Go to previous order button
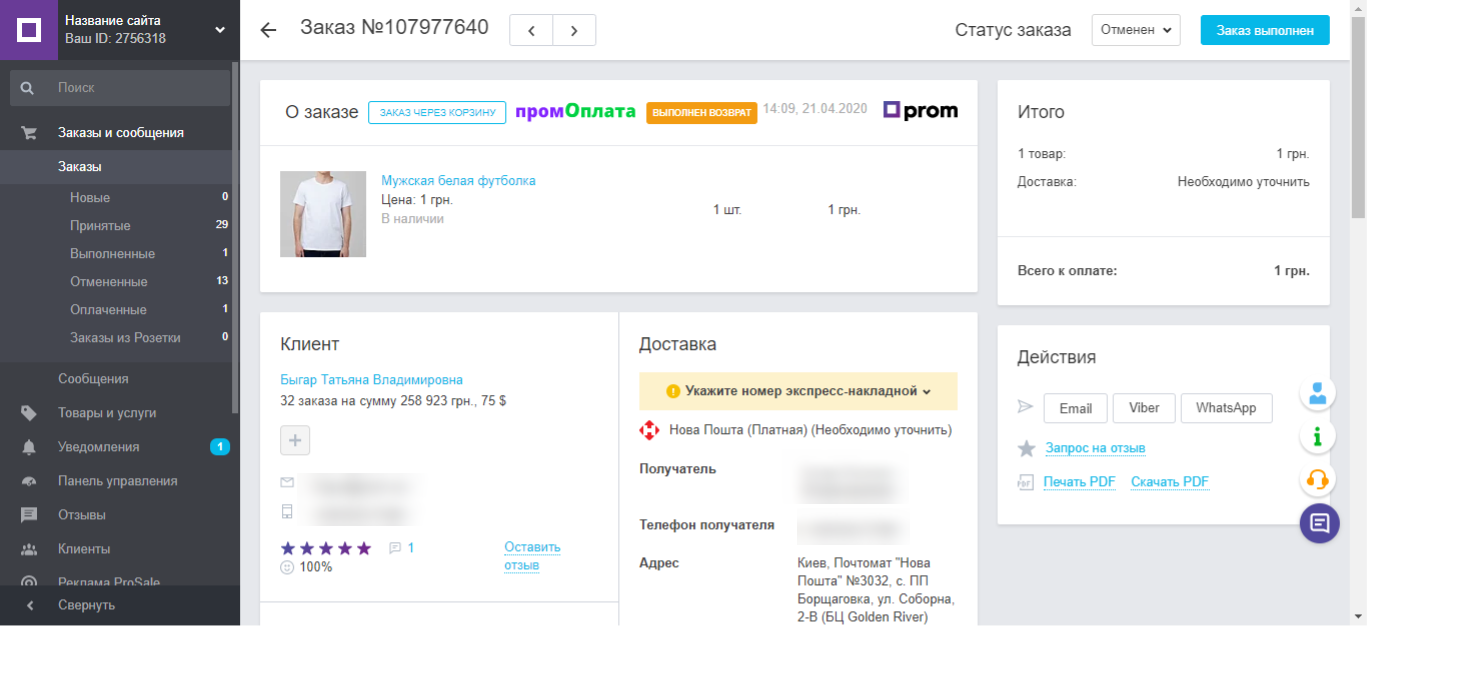Viewport: 1483px width, 687px height. tap(531, 30)
